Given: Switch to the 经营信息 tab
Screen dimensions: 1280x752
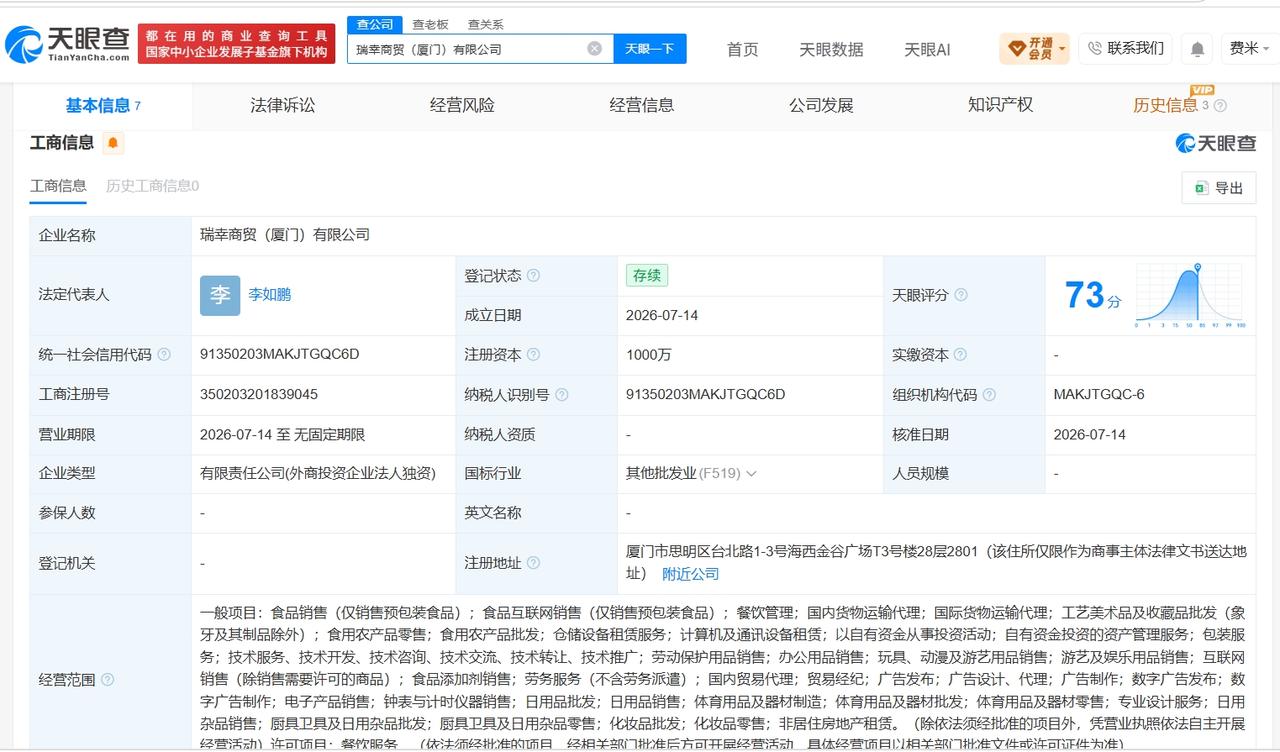Looking at the screenshot, I should (x=642, y=105).
